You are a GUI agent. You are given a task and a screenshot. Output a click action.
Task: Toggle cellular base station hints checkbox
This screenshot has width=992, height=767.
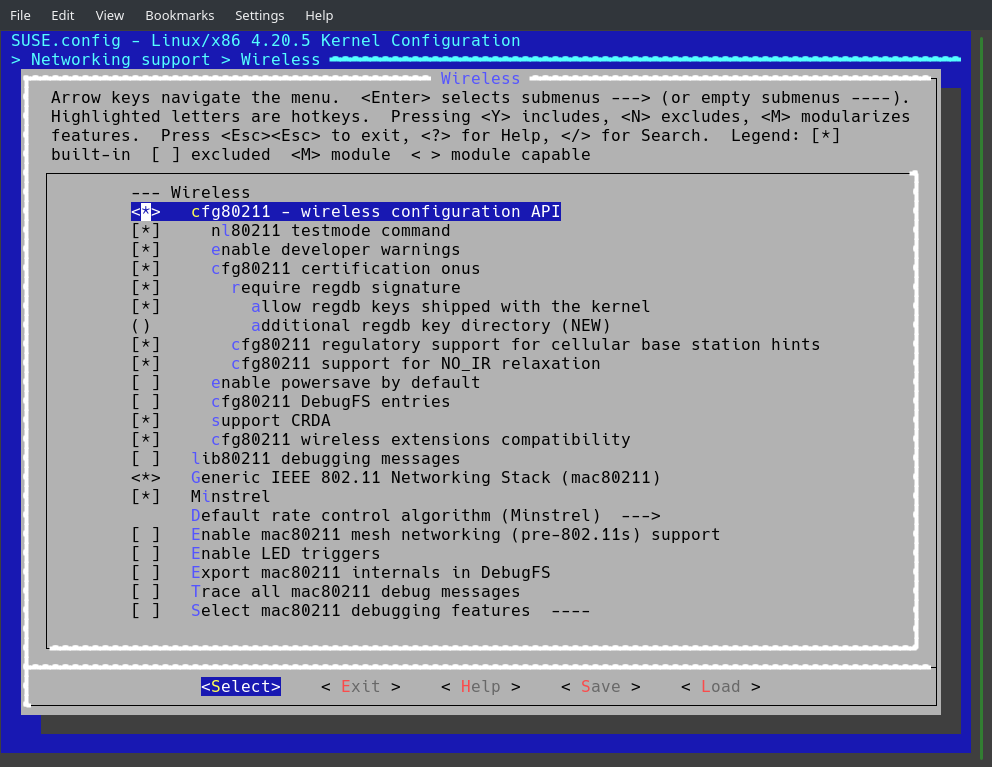[x=146, y=344]
